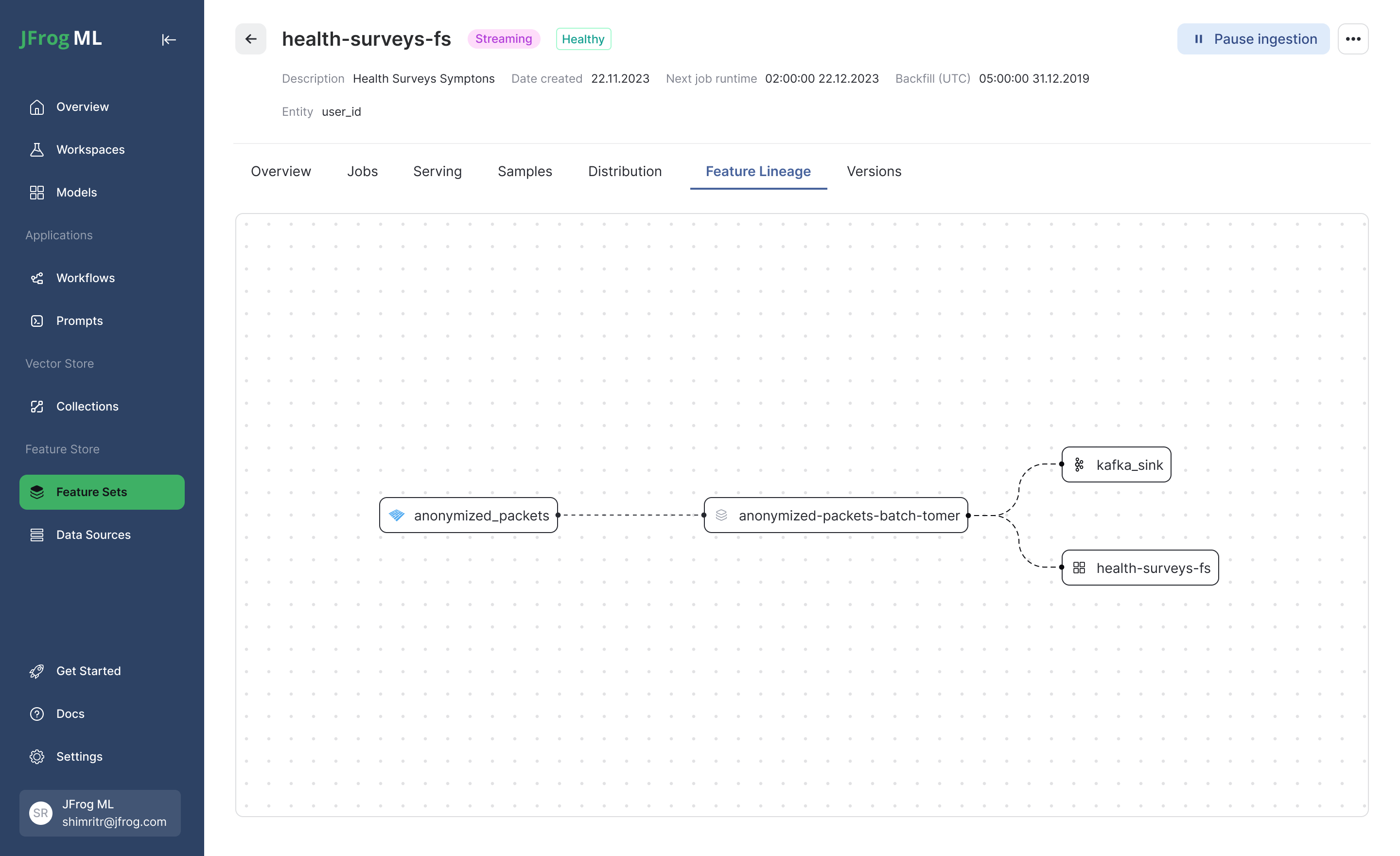
Task: View the Distribution tab
Action: [x=625, y=171]
